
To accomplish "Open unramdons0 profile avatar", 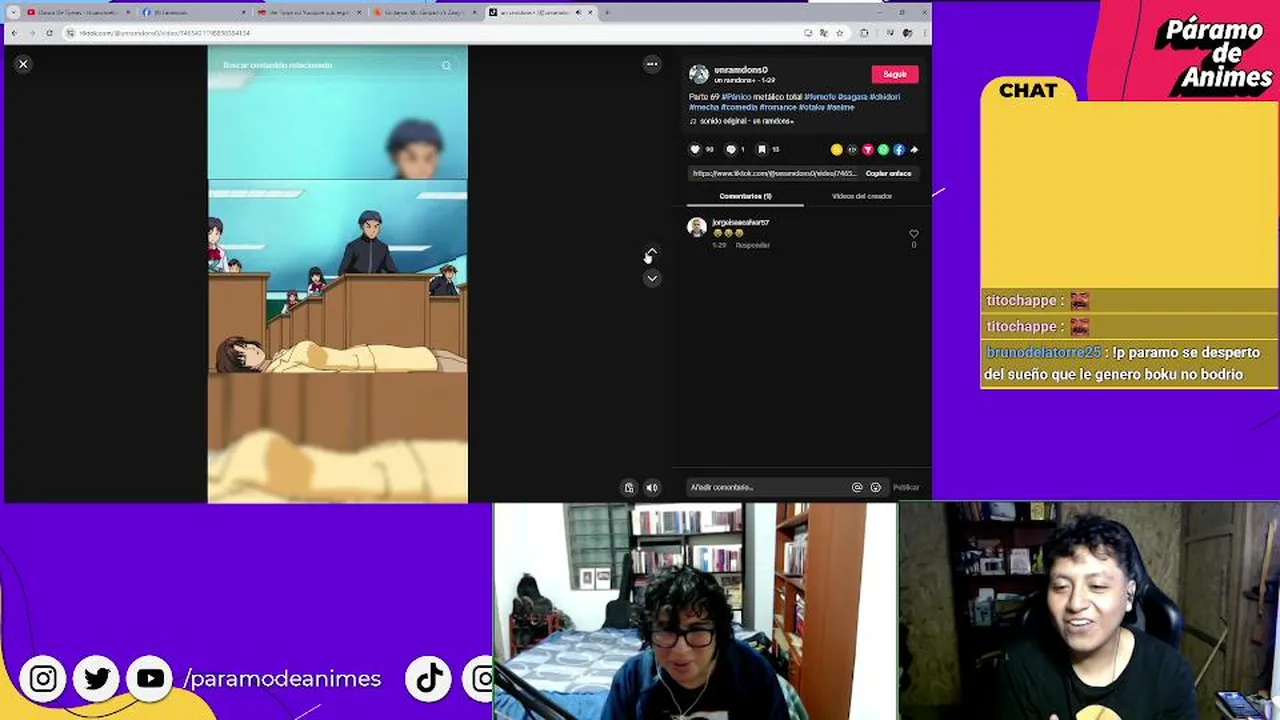I will pyautogui.click(x=698, y=74).
